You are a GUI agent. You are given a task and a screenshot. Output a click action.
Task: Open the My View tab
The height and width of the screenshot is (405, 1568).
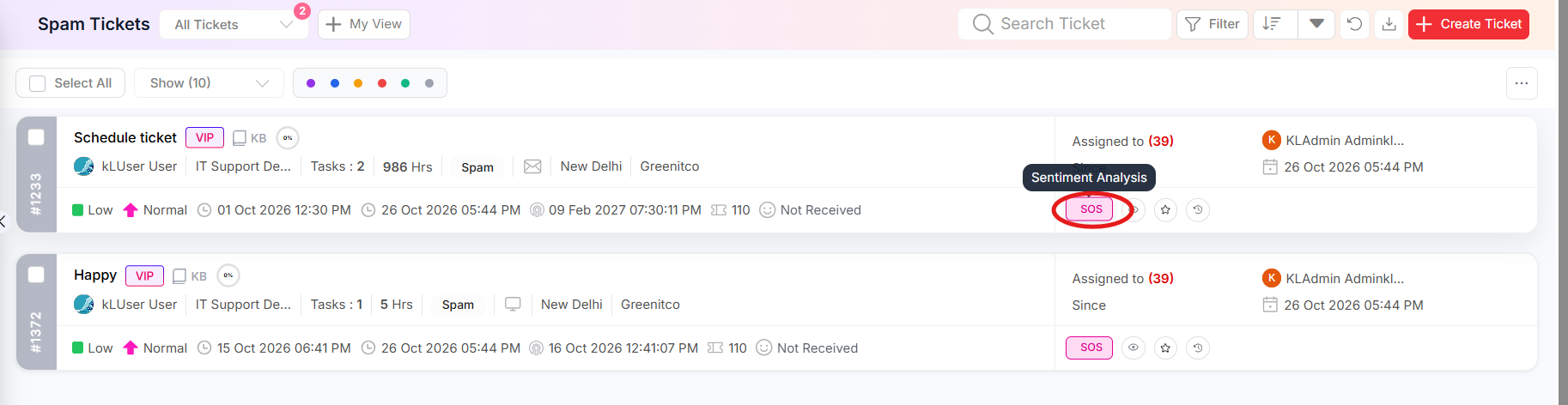pyautogui.click(x=364, y=24)
